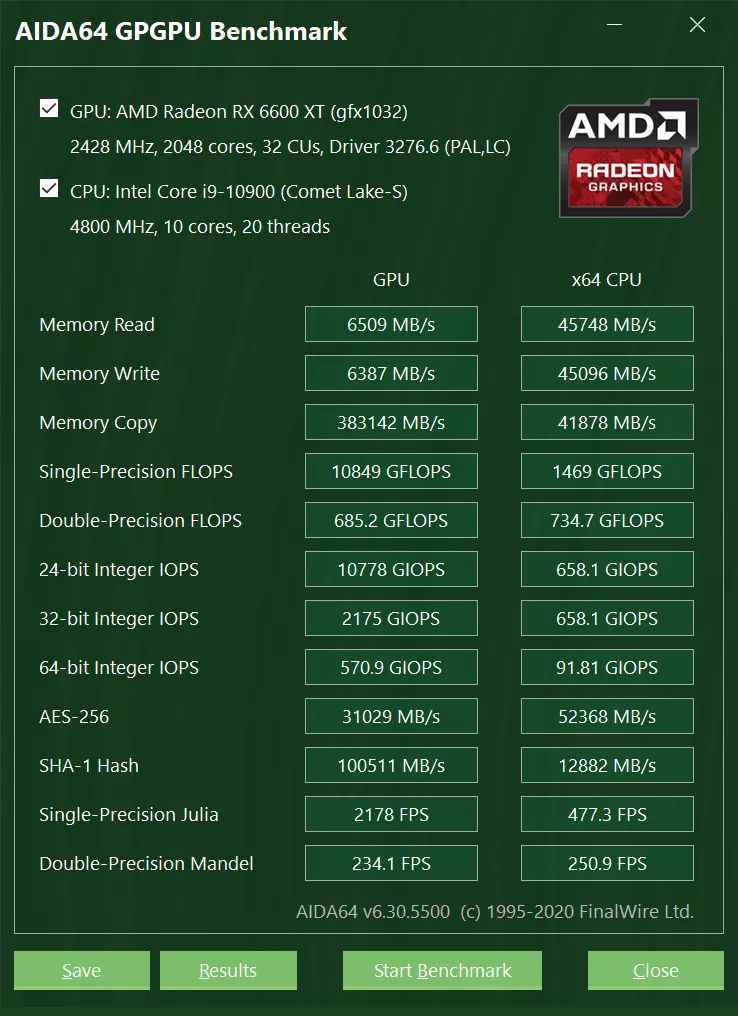Minimize the AIDA64 GPGPU Benchmark window
738x1016 pixels.
(x=614, y=25)
